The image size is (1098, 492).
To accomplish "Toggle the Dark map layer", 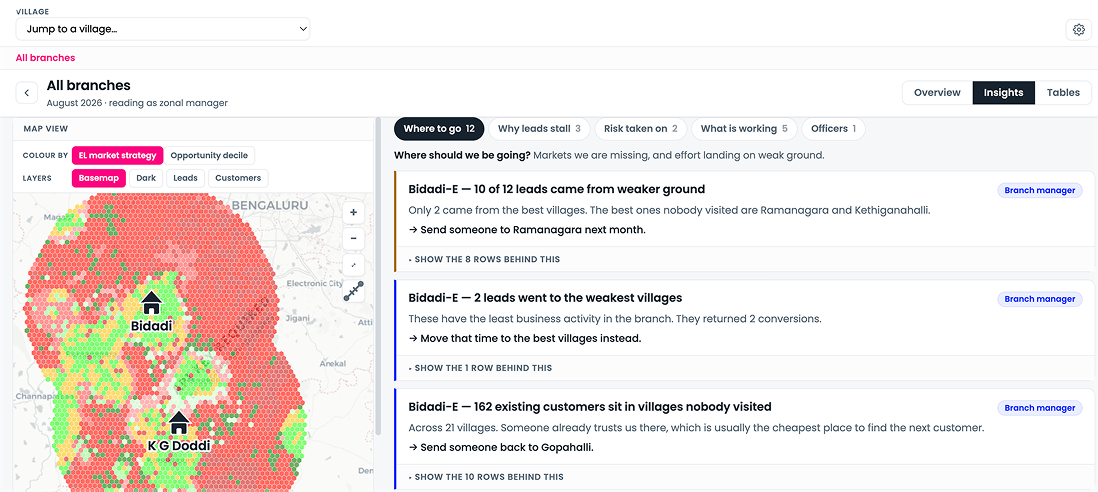I will [x=146, y=178].
